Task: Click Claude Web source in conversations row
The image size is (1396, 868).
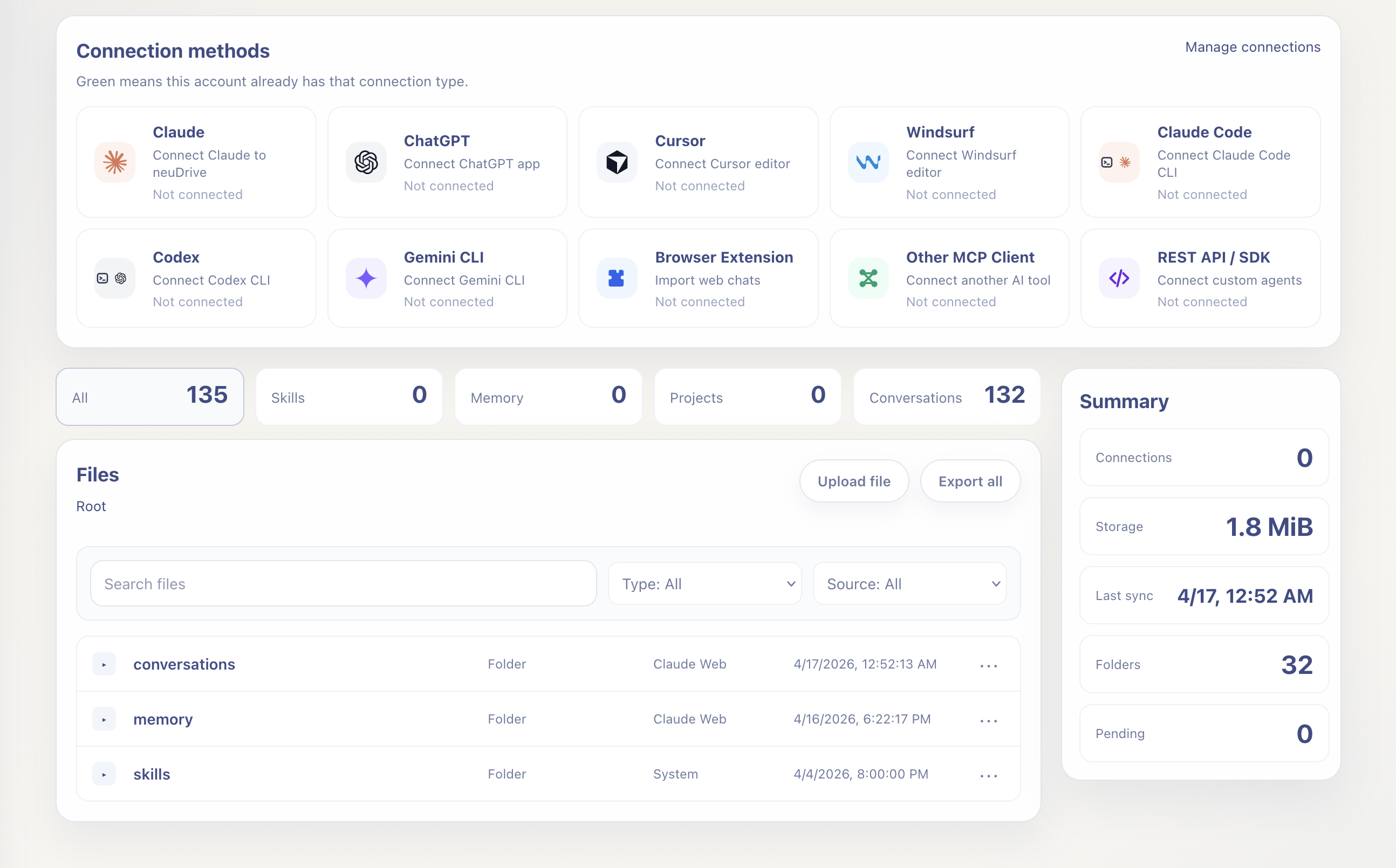Action: [690, 664]
